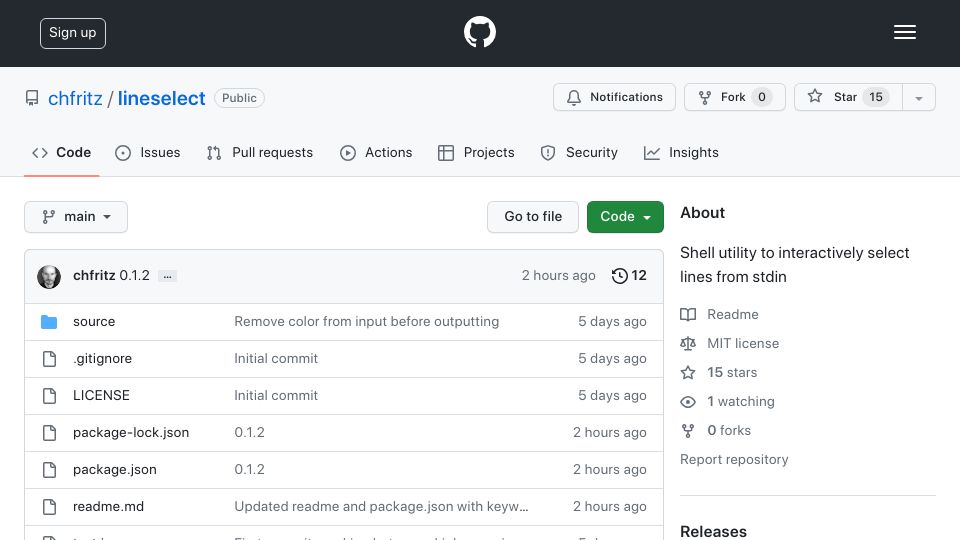Click the source folder icon
960x540 pixels.
(49, 321)
